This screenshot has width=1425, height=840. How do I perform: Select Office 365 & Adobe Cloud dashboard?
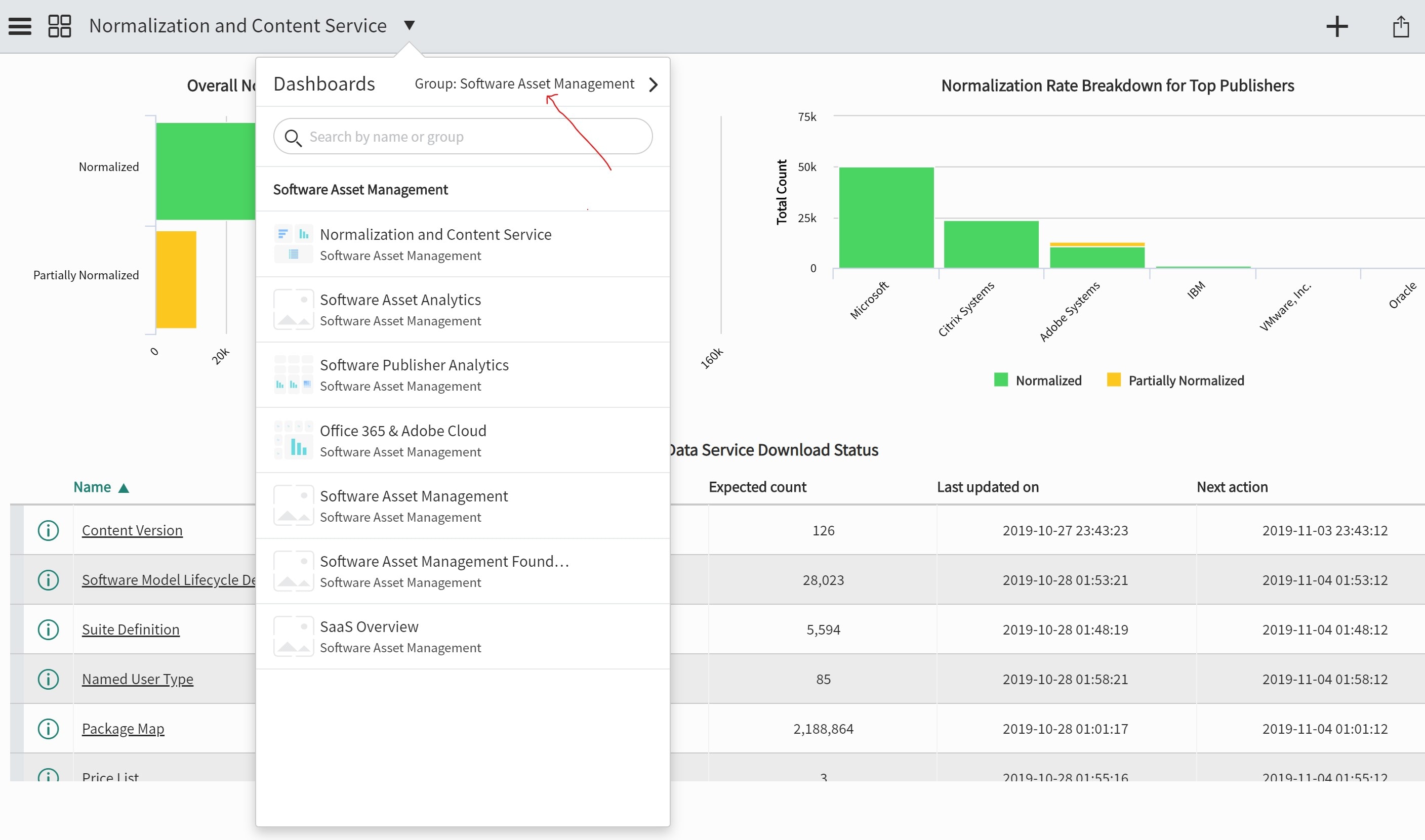coord(402,431)
